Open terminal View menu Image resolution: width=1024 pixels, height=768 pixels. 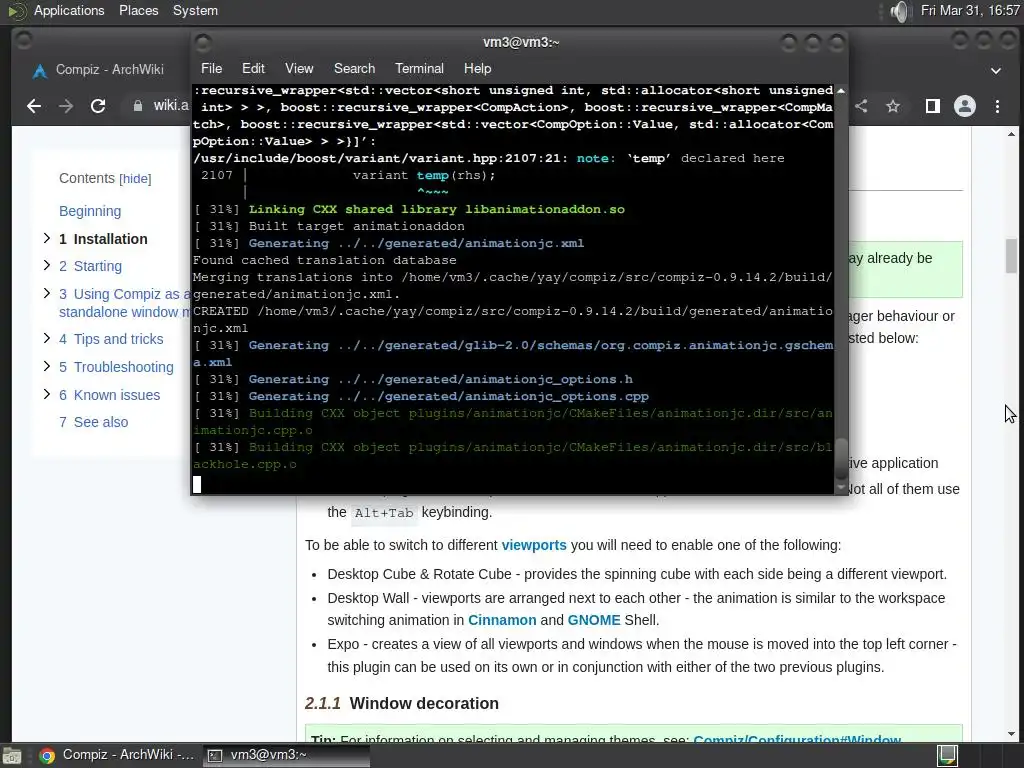pyautogui.click(x=299, y=69)
